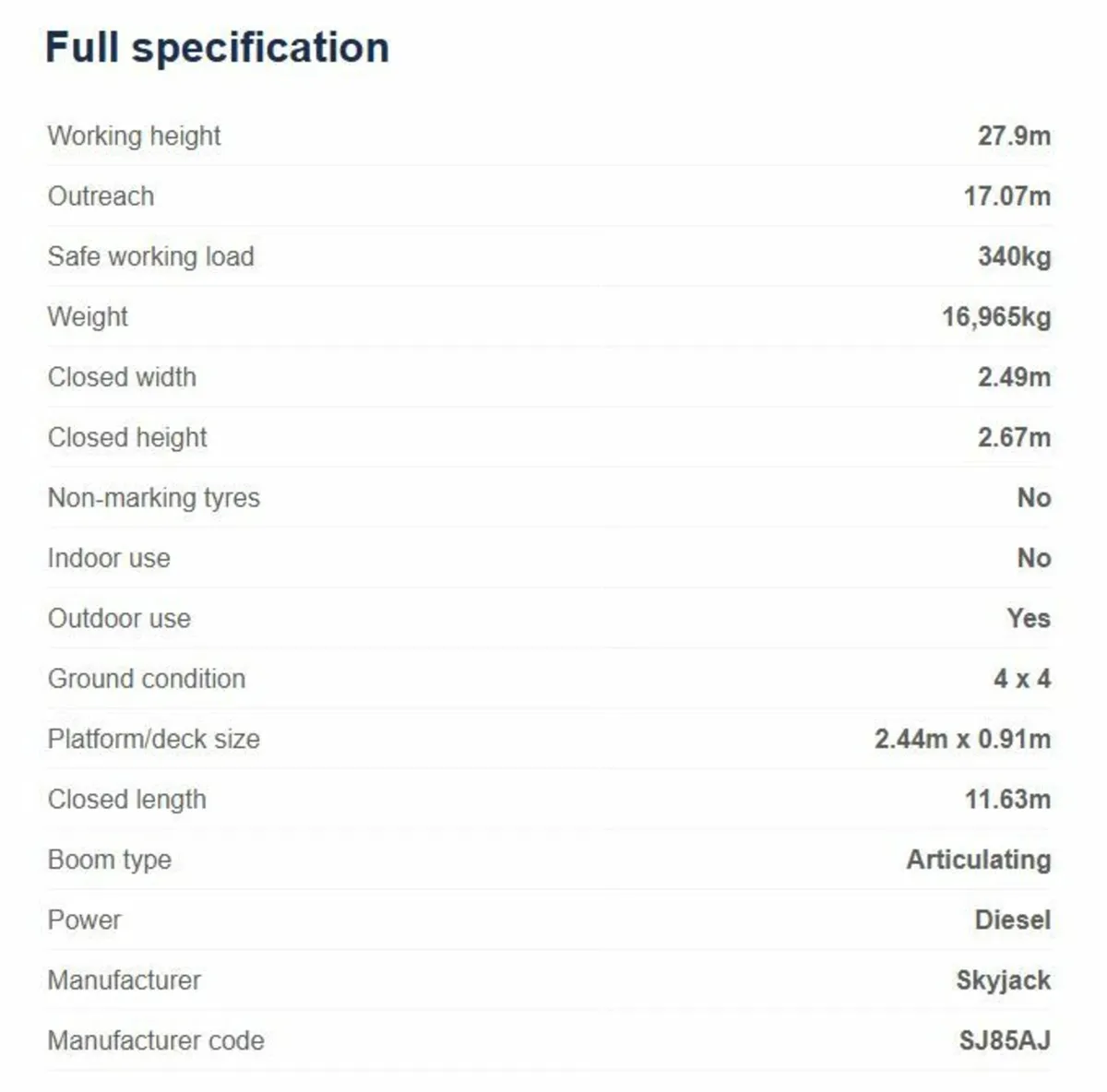
Task: Click the Safe working load label
Action: coord(150,256)
